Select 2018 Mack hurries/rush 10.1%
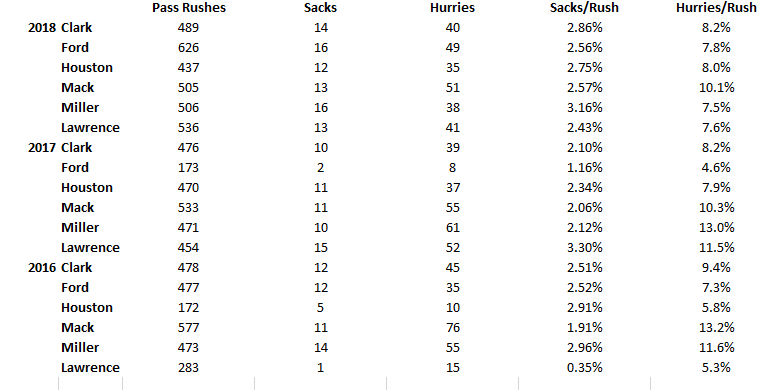 pos(716,88)
